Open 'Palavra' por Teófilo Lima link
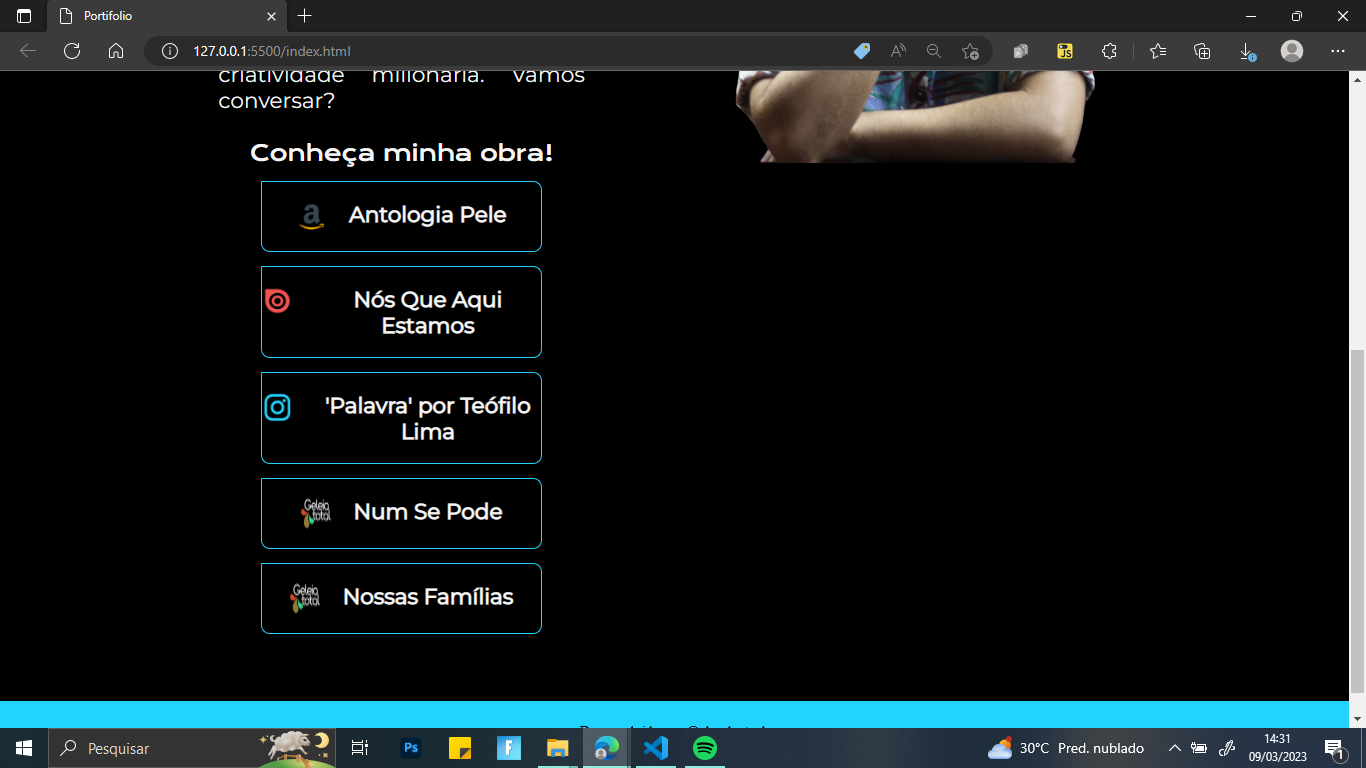Screen dimensions: 1366x768 [401, 418]
